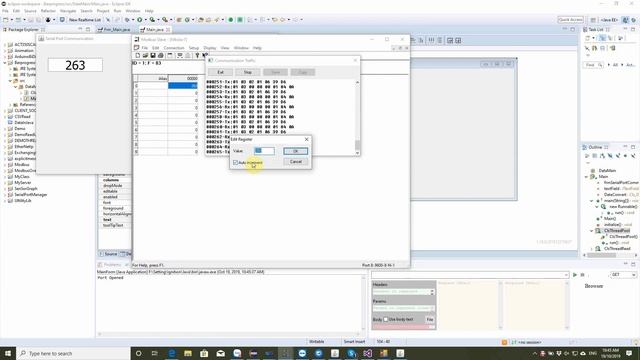Open Microsoft Store from taskbar
This screenshot has width=640, height=360.
tap(204, 353)
